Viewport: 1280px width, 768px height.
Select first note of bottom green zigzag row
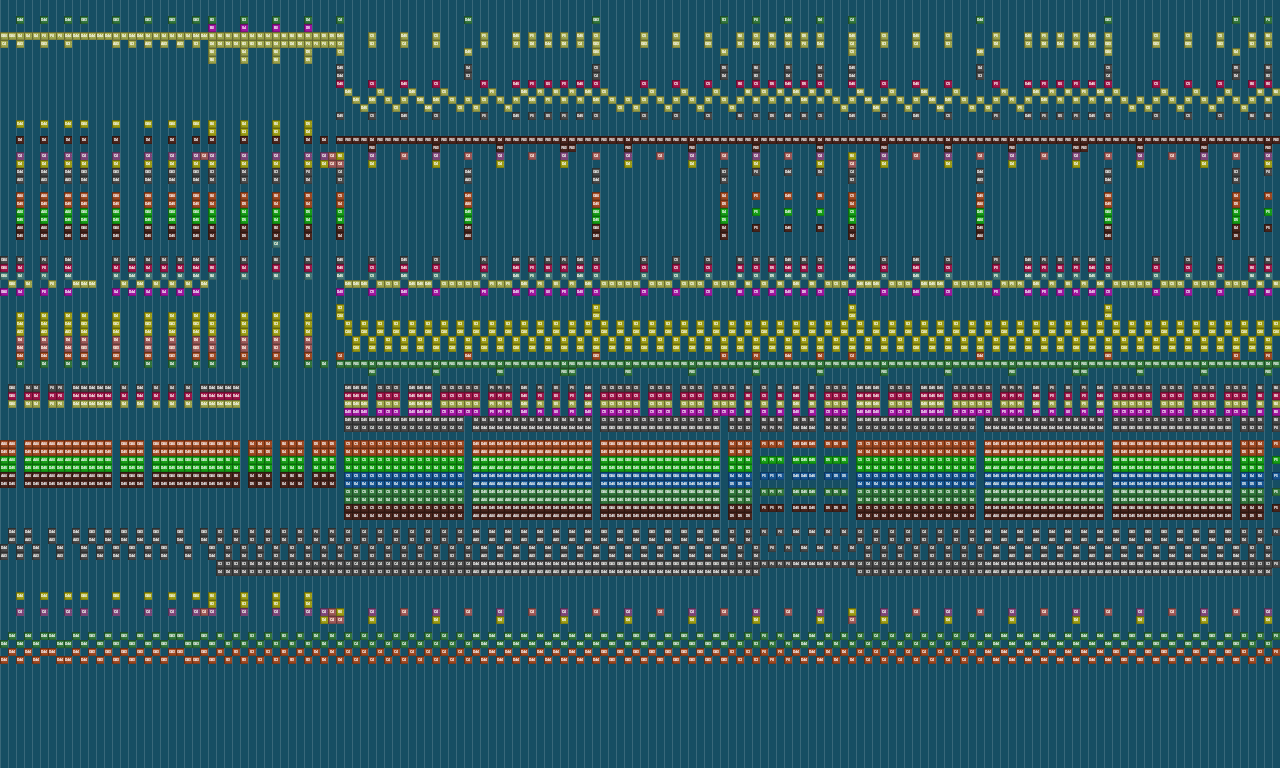4,643
